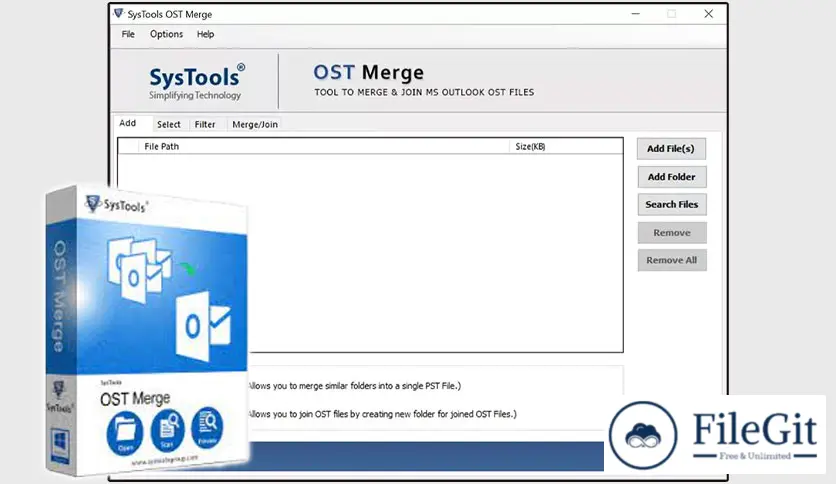This screenshot has height=484, width=836.
Task: Click the Search Files button
Action: coord(672,205)
